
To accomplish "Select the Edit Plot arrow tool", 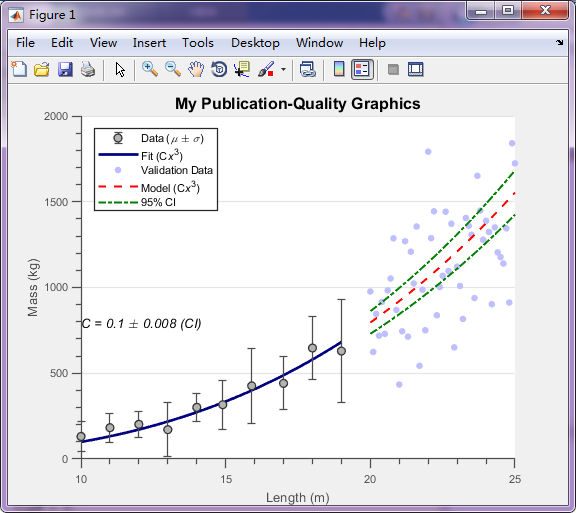I will tap(120, 69).
